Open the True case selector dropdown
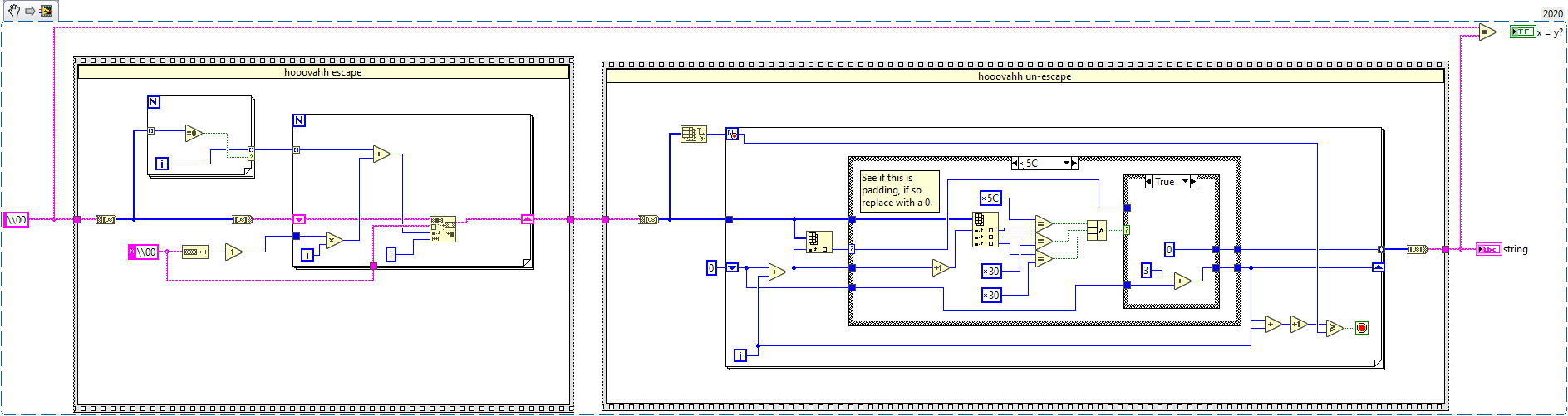1568x416 pixels. tap(1186, 181)
